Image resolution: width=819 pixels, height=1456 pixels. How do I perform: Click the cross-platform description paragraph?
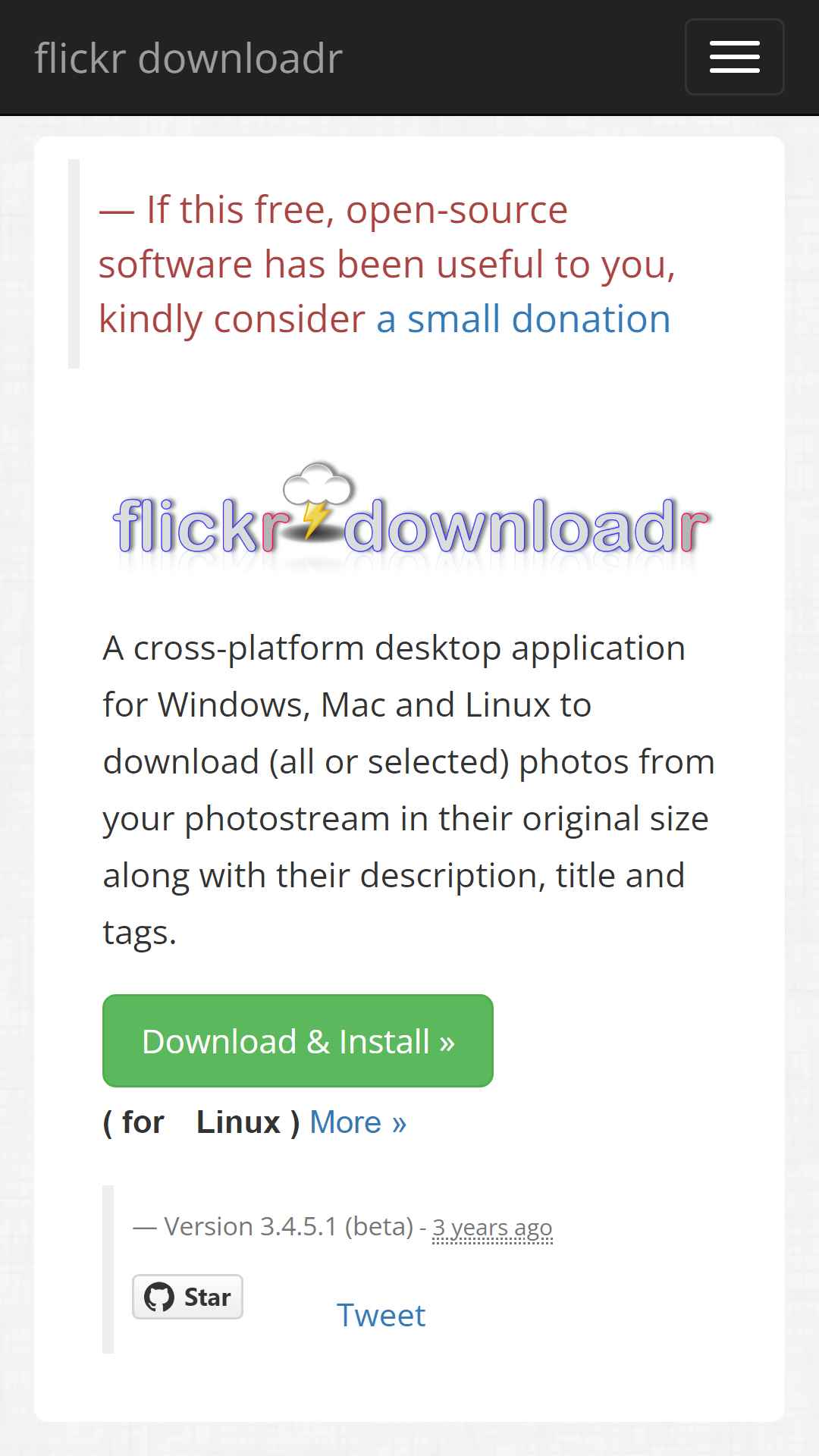409,789
